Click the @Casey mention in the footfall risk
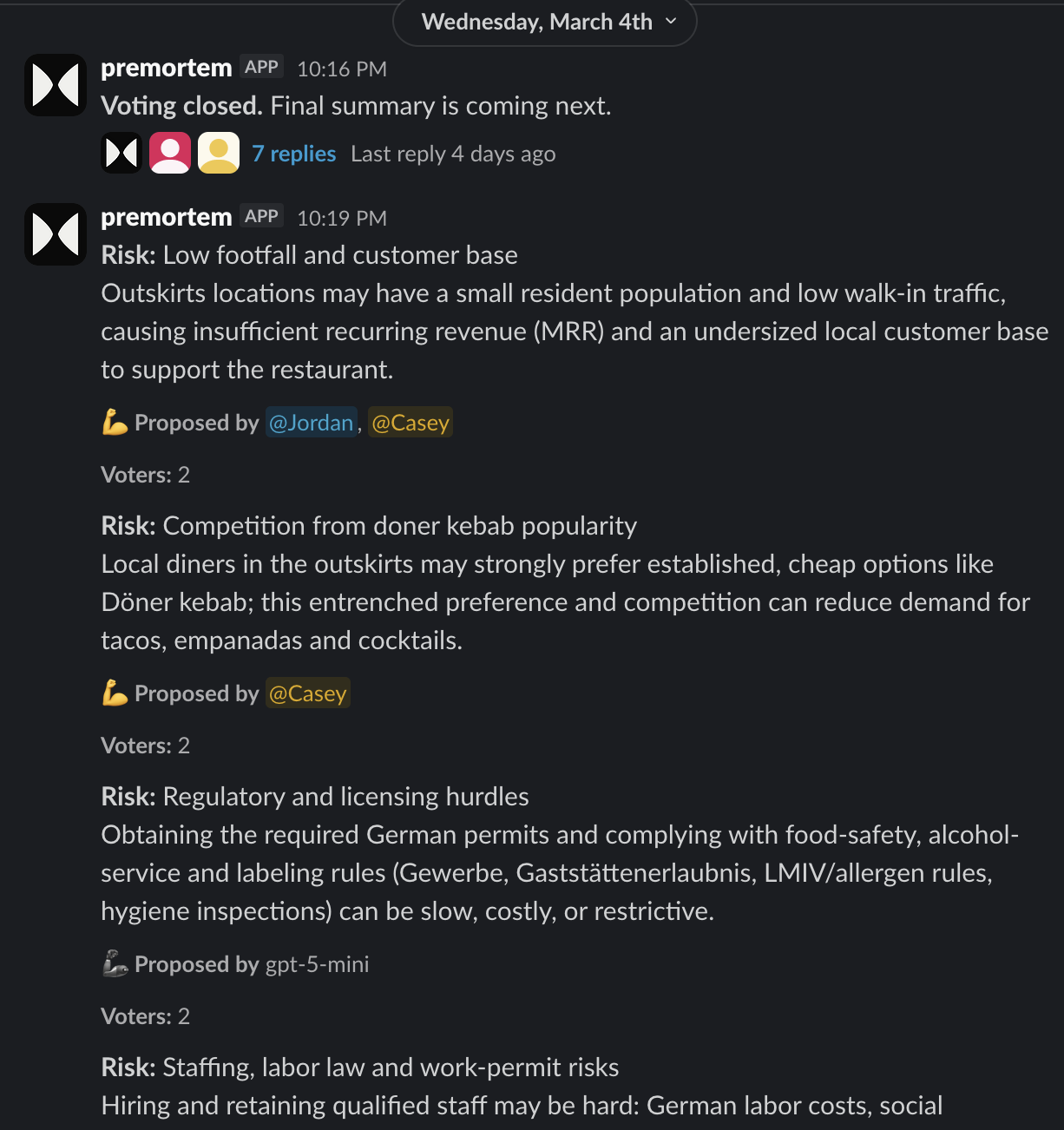 (410, 423)
